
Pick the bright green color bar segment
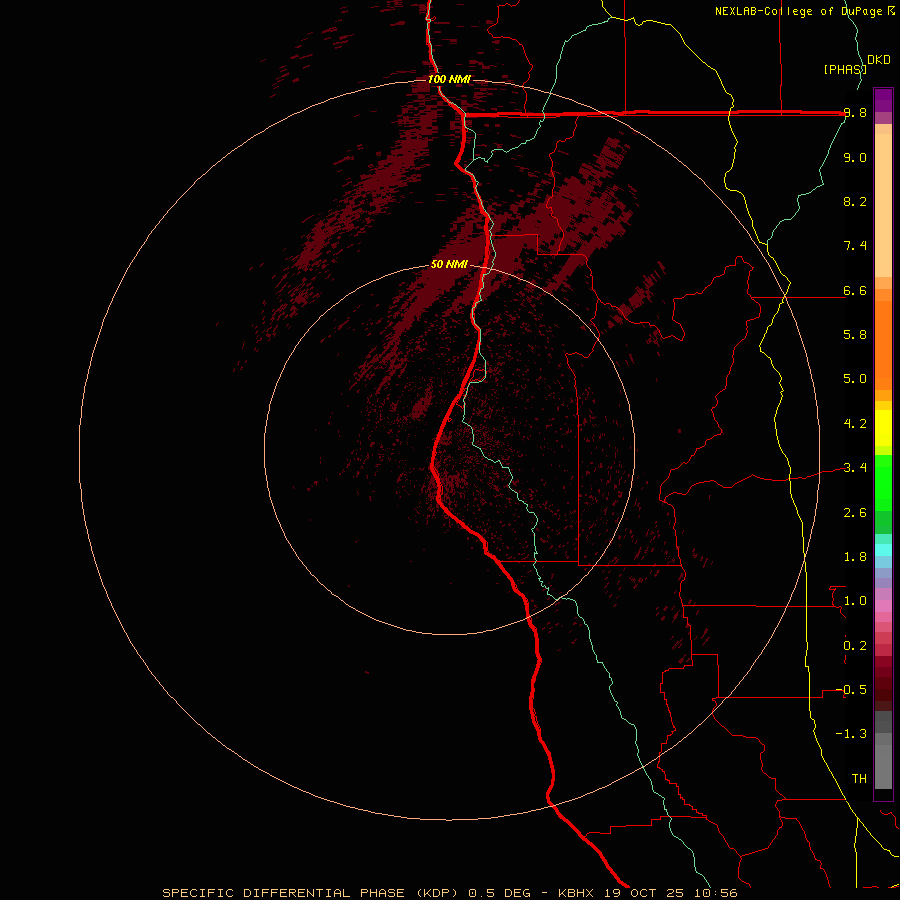click(883, 482)
